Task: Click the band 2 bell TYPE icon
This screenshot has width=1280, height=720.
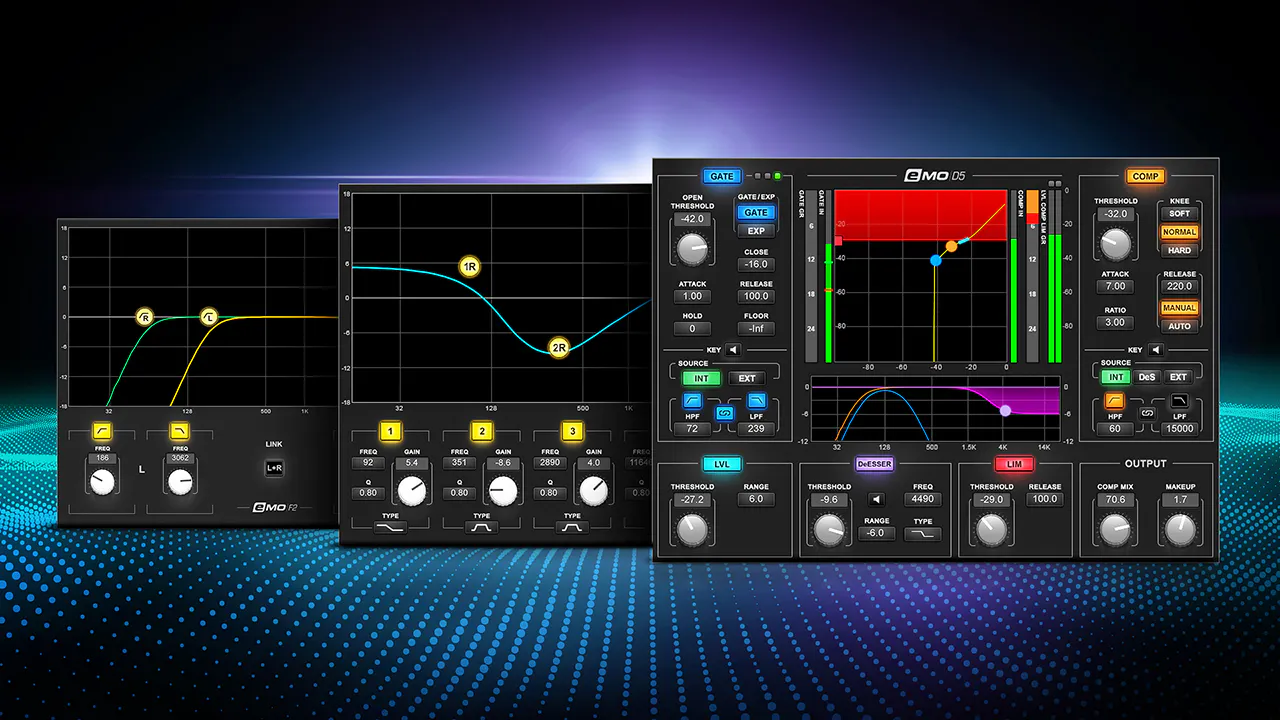Action: pos(482,527)
